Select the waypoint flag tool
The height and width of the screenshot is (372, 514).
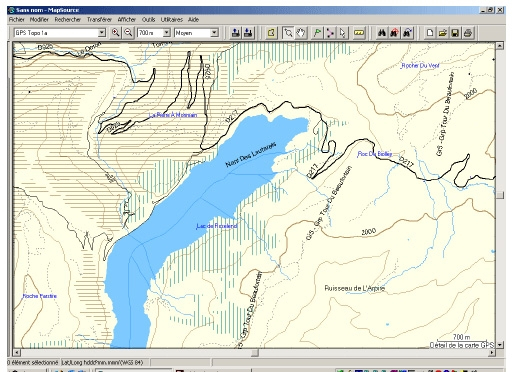(x=317, y=33)
